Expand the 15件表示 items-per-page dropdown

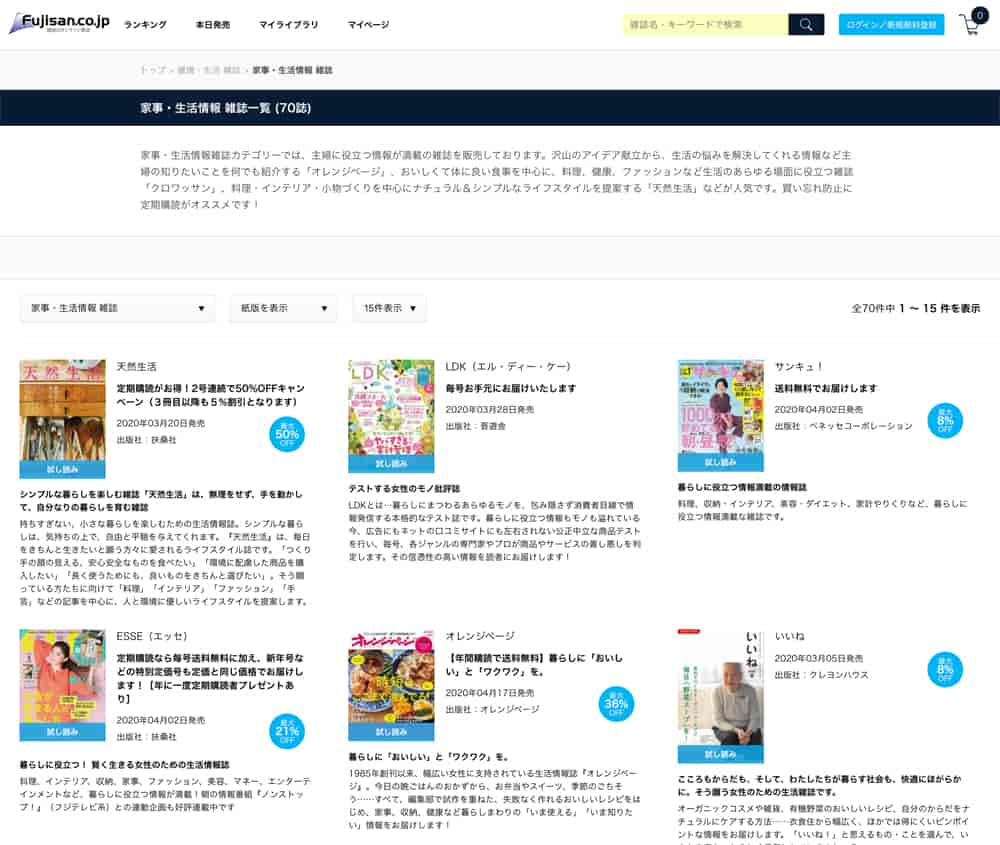[389, 308]
